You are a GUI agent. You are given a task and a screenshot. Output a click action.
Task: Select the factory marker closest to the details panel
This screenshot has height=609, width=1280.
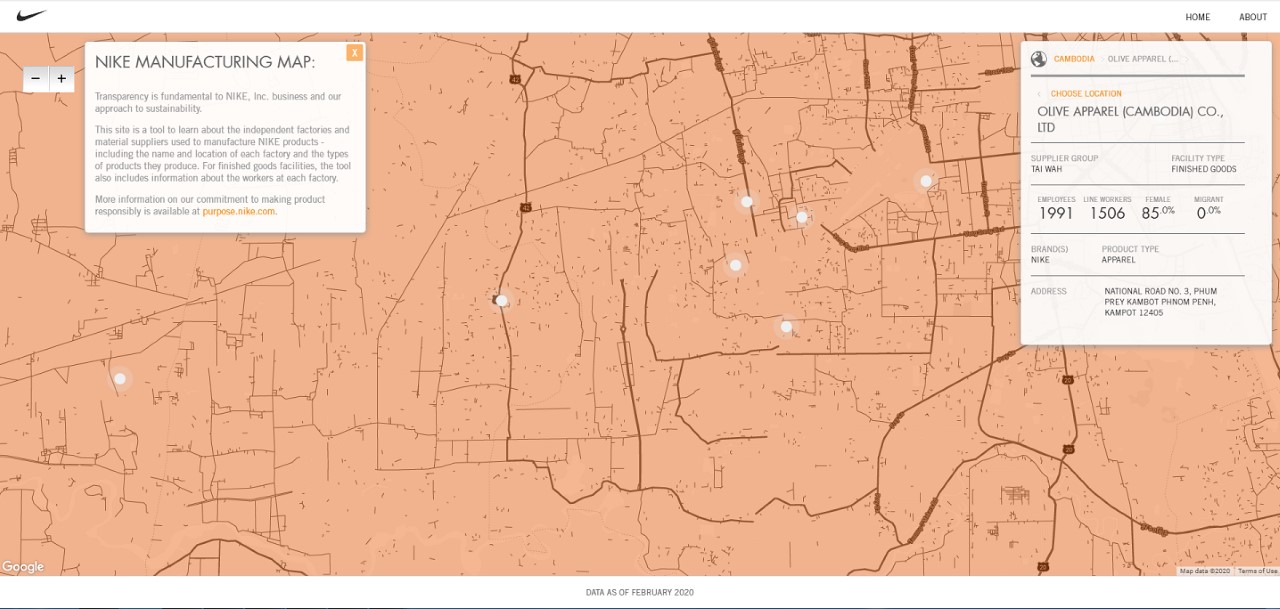[926, 181]
